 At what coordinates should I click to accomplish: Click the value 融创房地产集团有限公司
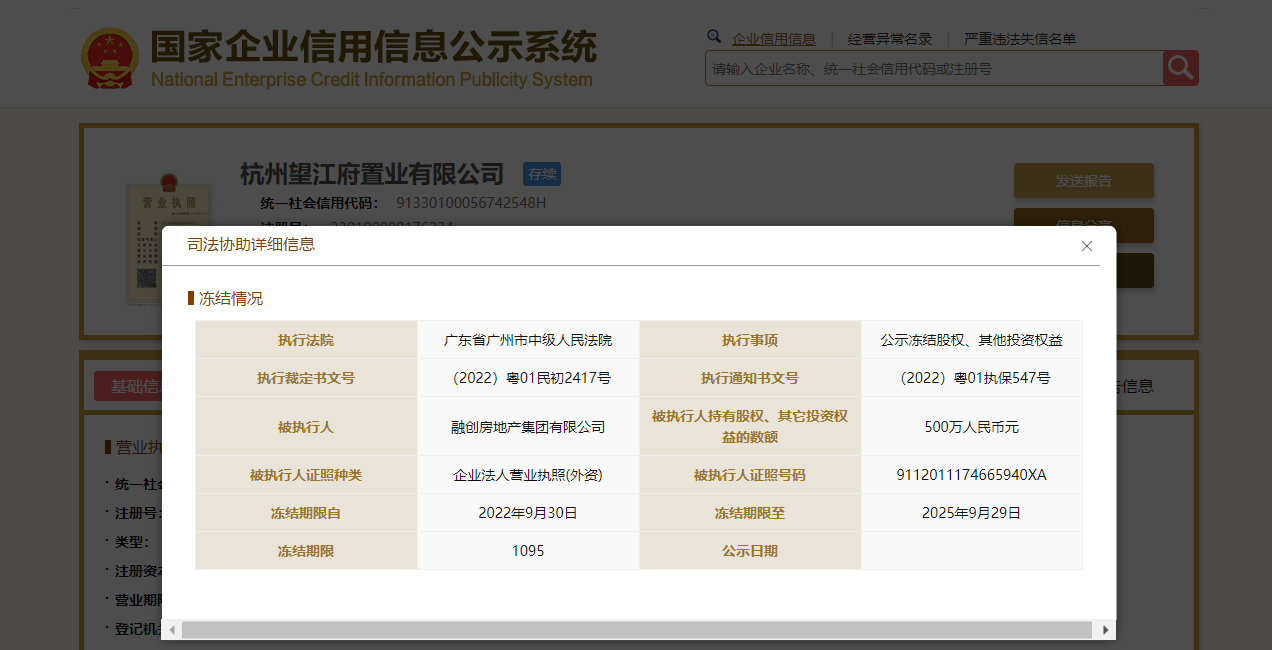[528, 427]
